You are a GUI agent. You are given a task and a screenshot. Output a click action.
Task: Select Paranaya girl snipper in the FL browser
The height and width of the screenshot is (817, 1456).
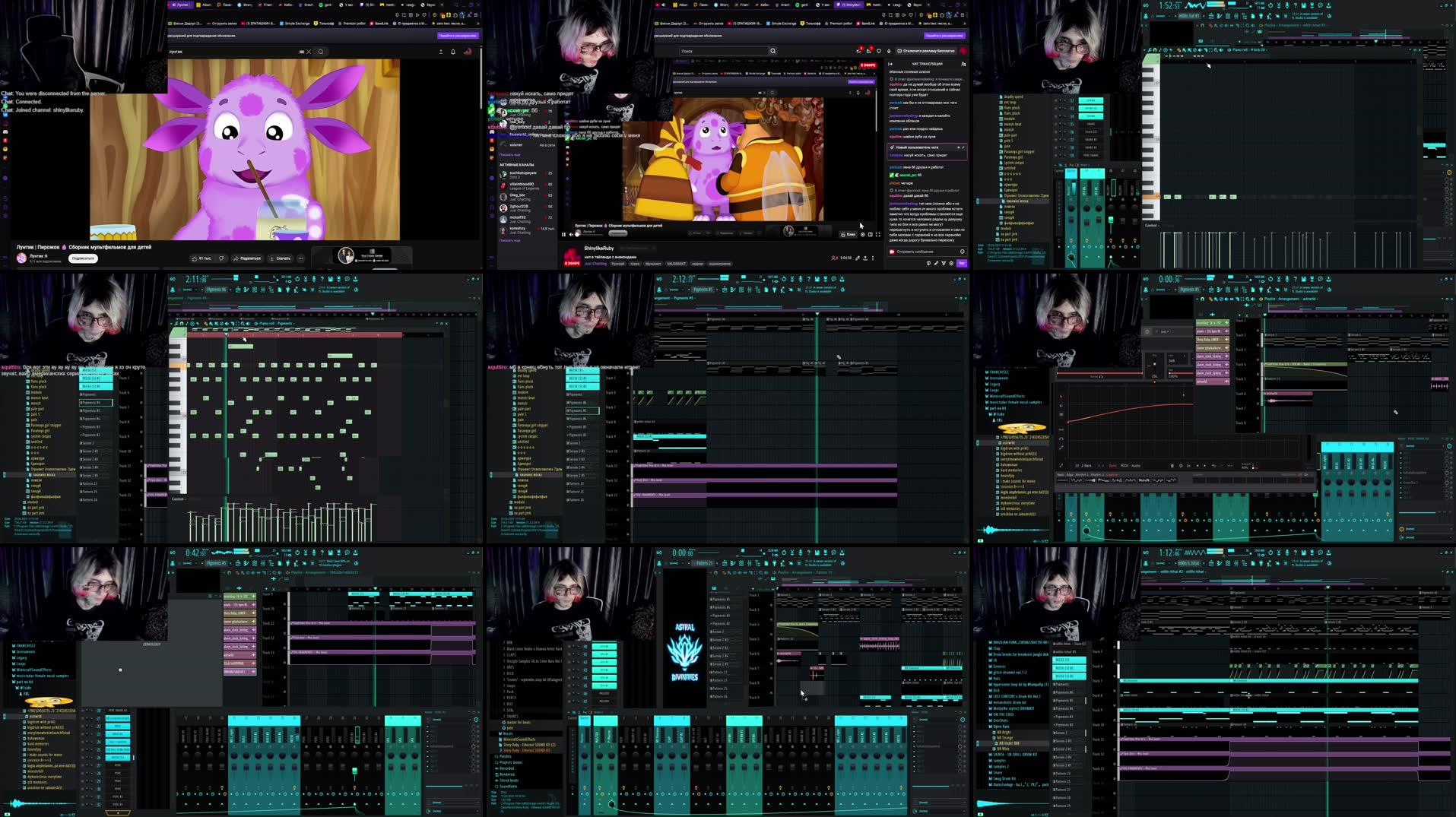pos(46,426)
